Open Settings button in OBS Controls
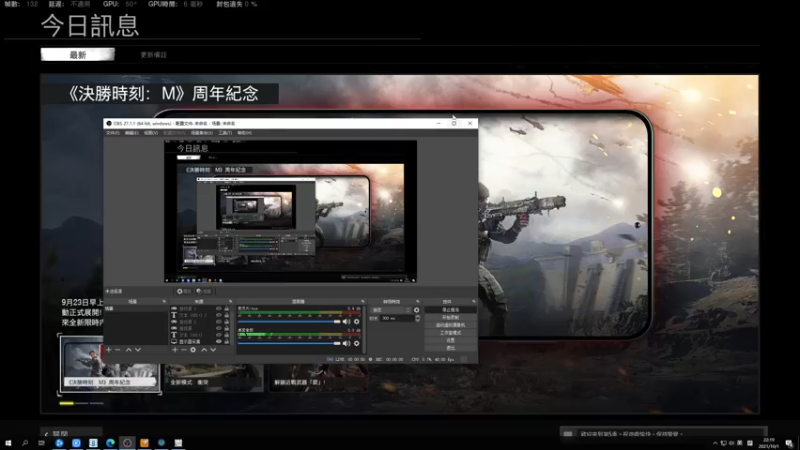The image size is (800, 450). pyautogui.click(x=451, y=340)
